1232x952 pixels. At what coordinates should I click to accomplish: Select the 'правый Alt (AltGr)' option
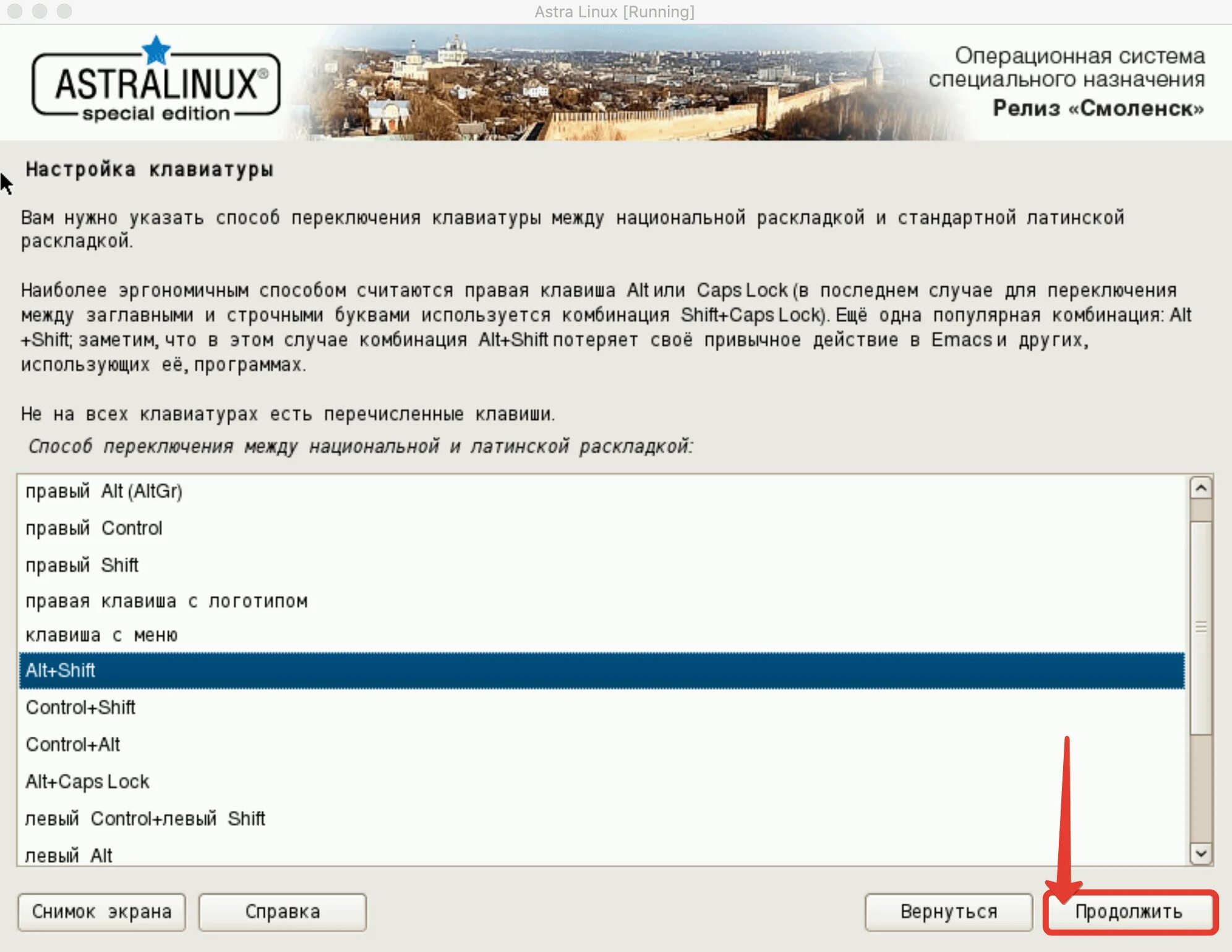point(601,491)
